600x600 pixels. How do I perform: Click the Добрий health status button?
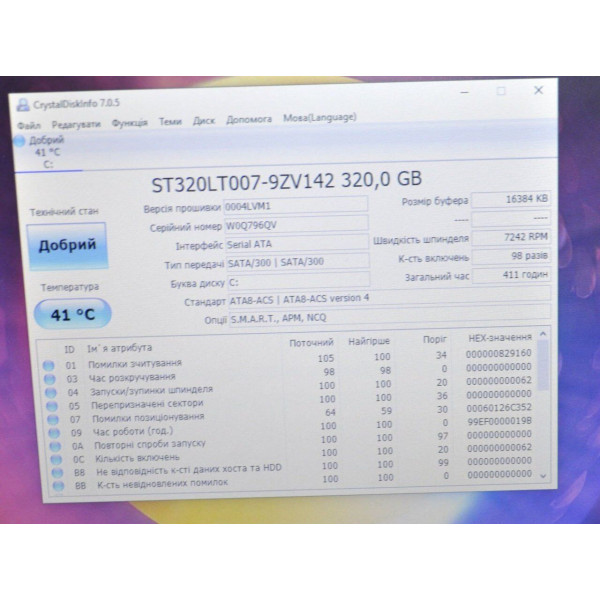point(67,246)
